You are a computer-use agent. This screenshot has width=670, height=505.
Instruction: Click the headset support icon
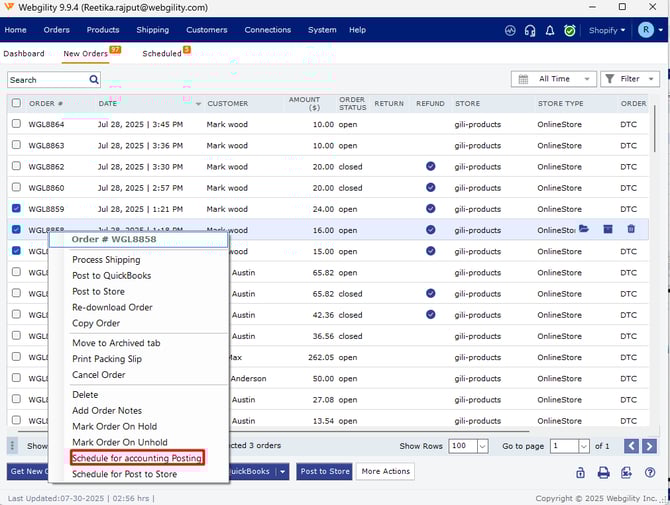coord(530,30)
